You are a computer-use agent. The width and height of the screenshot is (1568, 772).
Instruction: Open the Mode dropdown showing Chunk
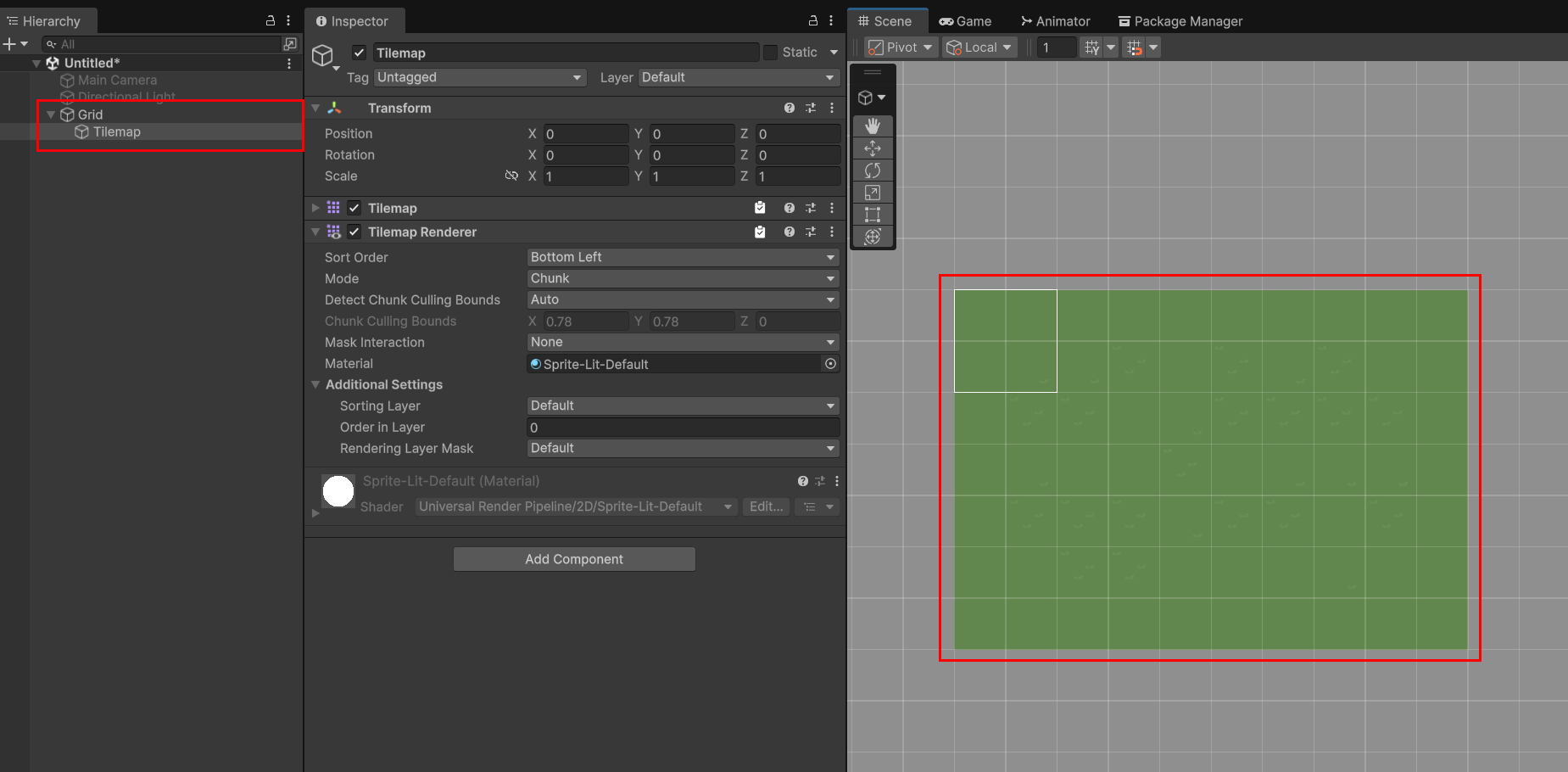[684, 278]
